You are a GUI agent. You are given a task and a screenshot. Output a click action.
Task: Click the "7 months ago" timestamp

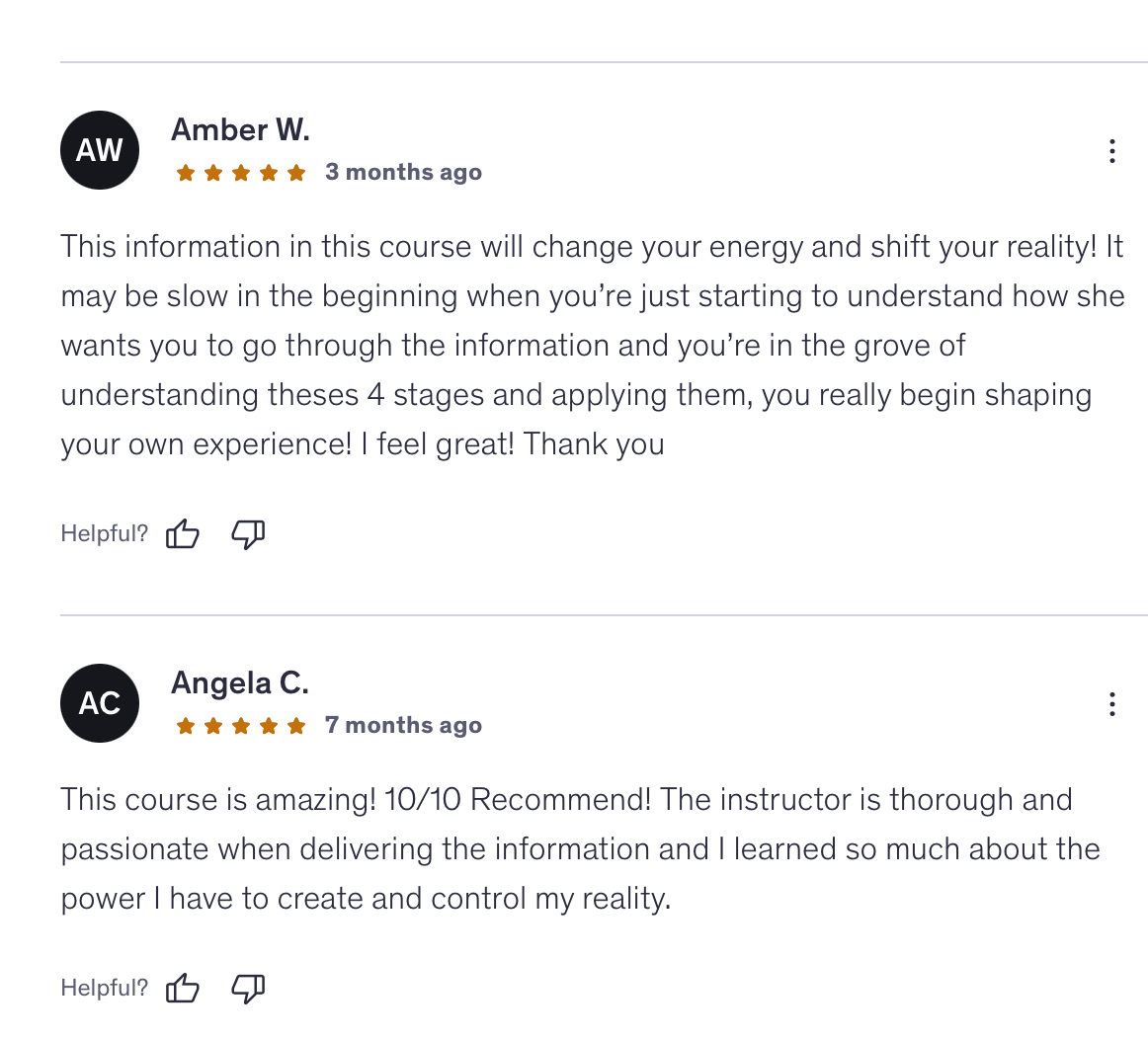403,725
